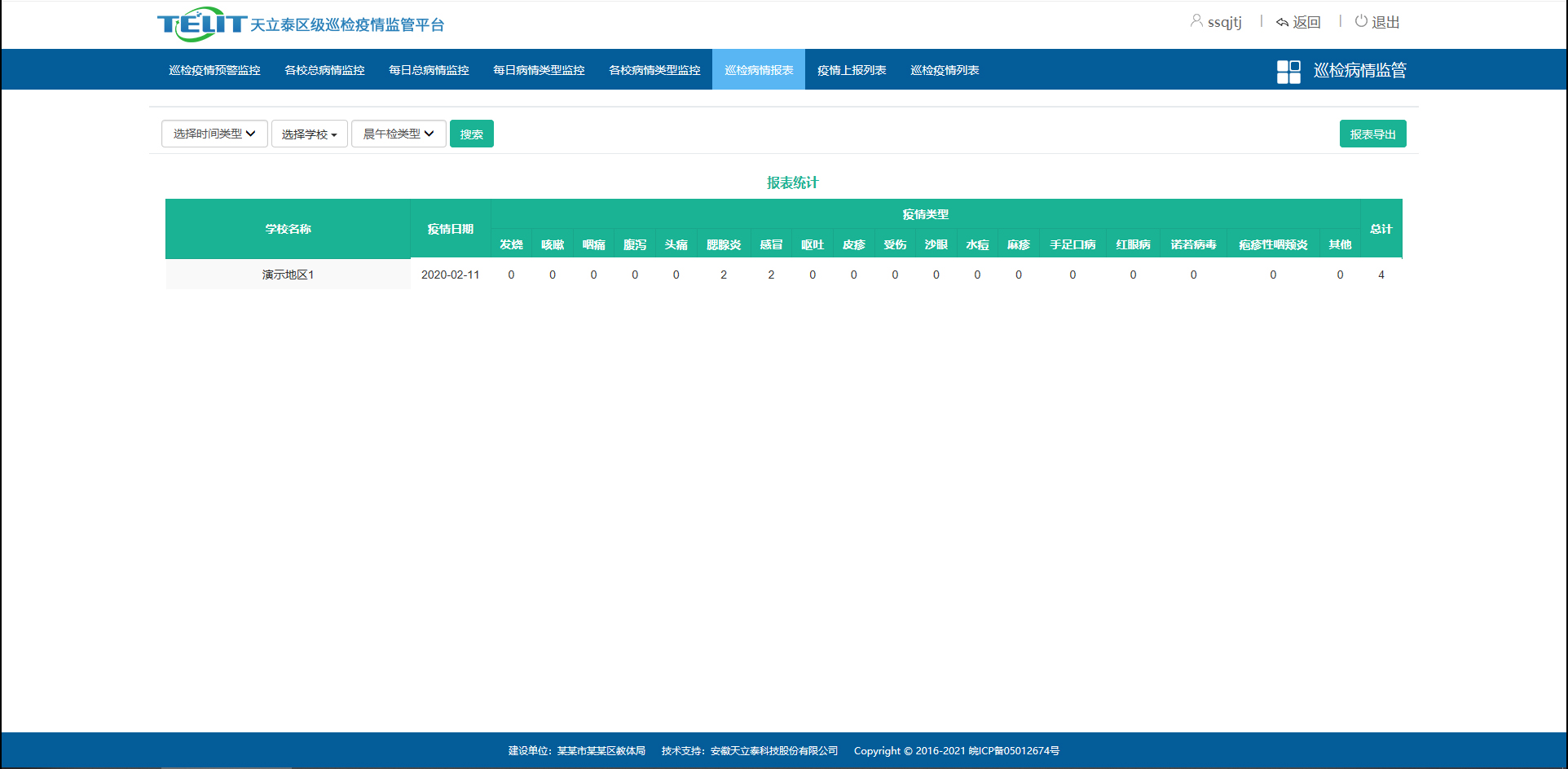The image size is (1568, 769).
Task: Click the ssqjtj user profile icon
Action: click(1196, 21)
